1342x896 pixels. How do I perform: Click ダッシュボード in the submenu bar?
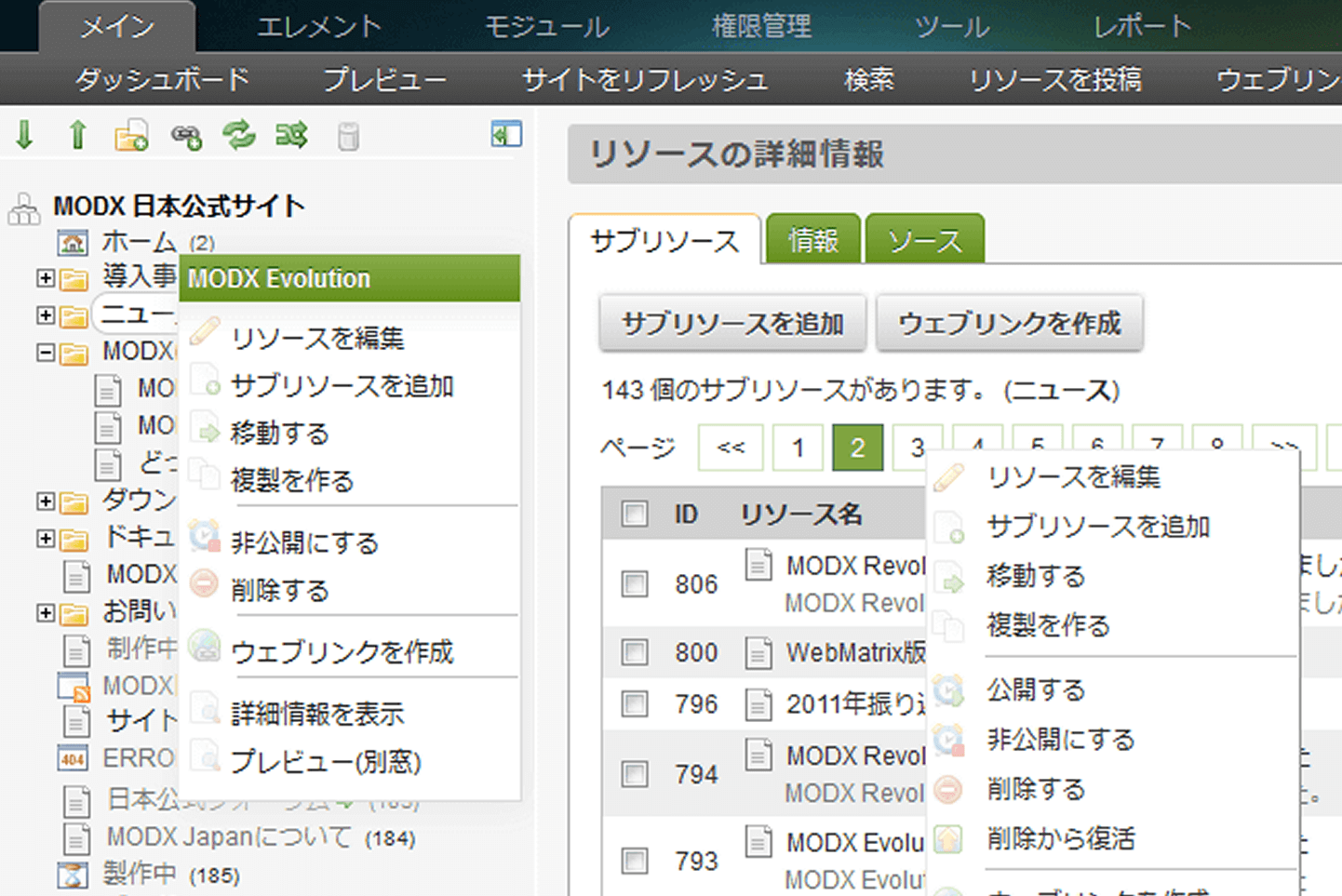point(162,79)
